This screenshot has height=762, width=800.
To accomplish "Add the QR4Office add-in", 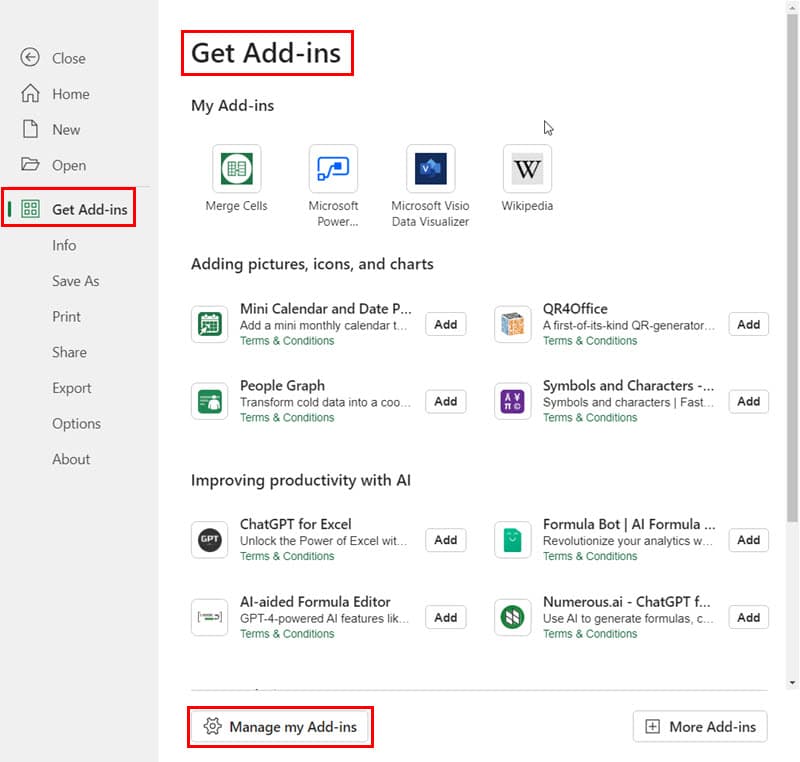I will (x=748, y=324).
